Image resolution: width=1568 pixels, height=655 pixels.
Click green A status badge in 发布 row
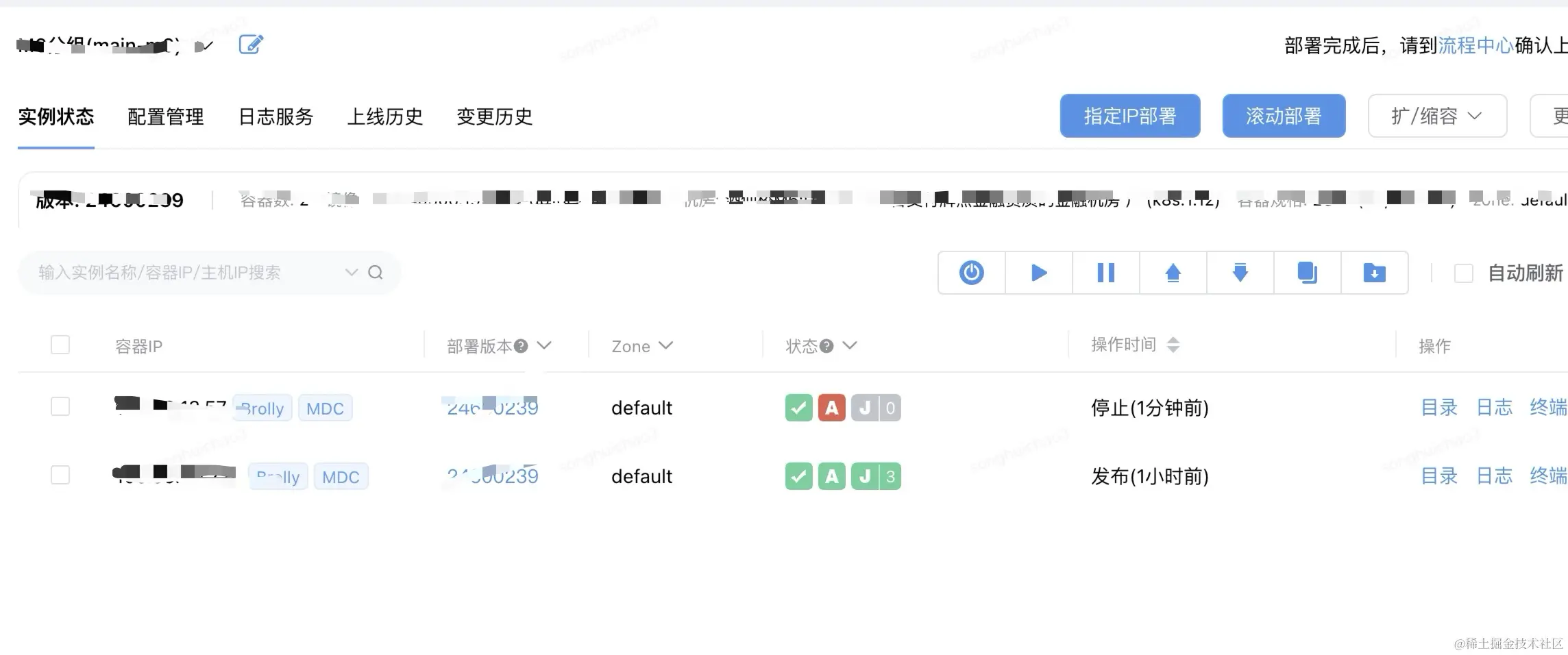pyautogui.click(x=831, y=476)
